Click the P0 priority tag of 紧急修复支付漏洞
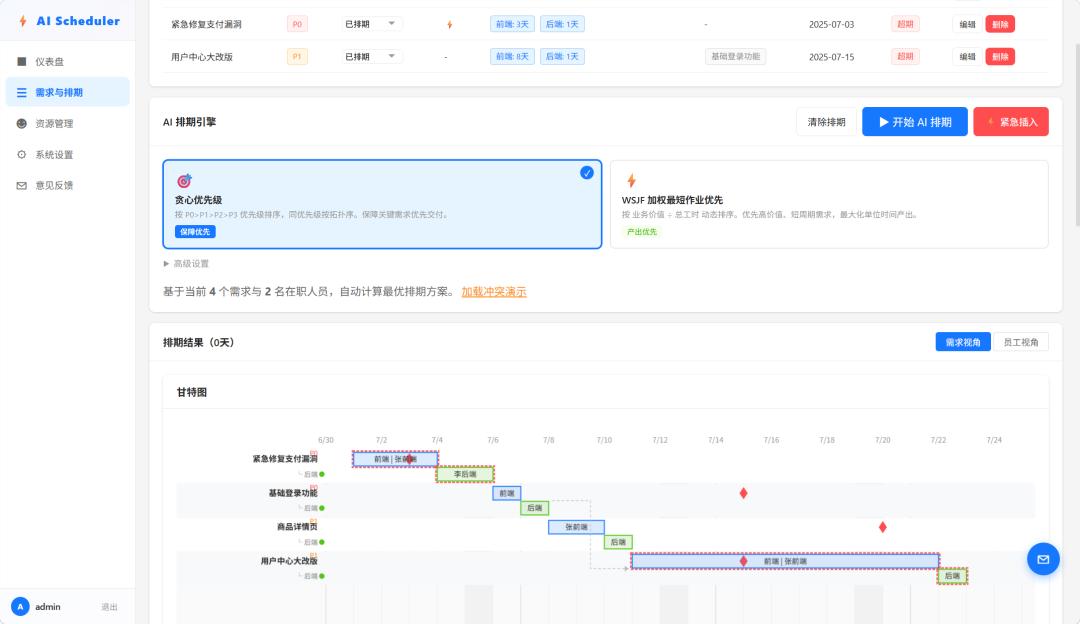The width and height of the screenshot is (1080, 624). click(297, 24)
